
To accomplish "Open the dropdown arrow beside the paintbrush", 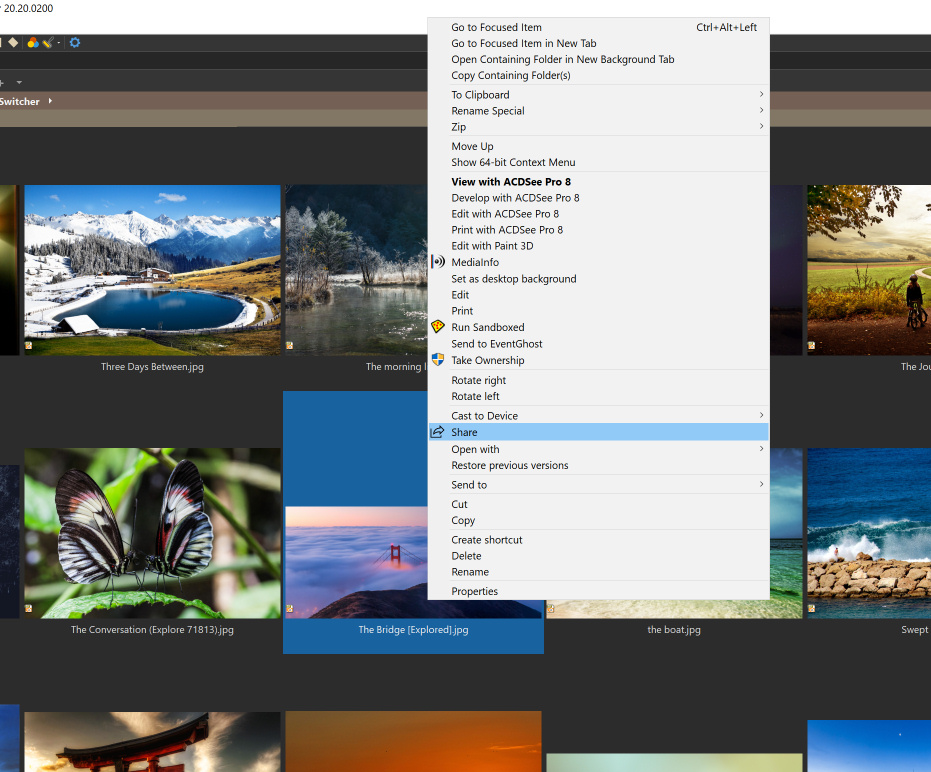I will click(59, 43).
